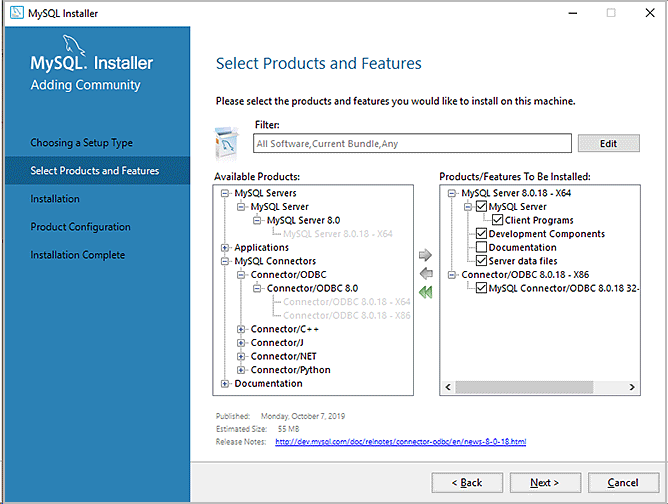Image resolution: width=668 pixels, height=504 pixels.
Task: Open the Installation Complete step
Action: tap(78, 255)
